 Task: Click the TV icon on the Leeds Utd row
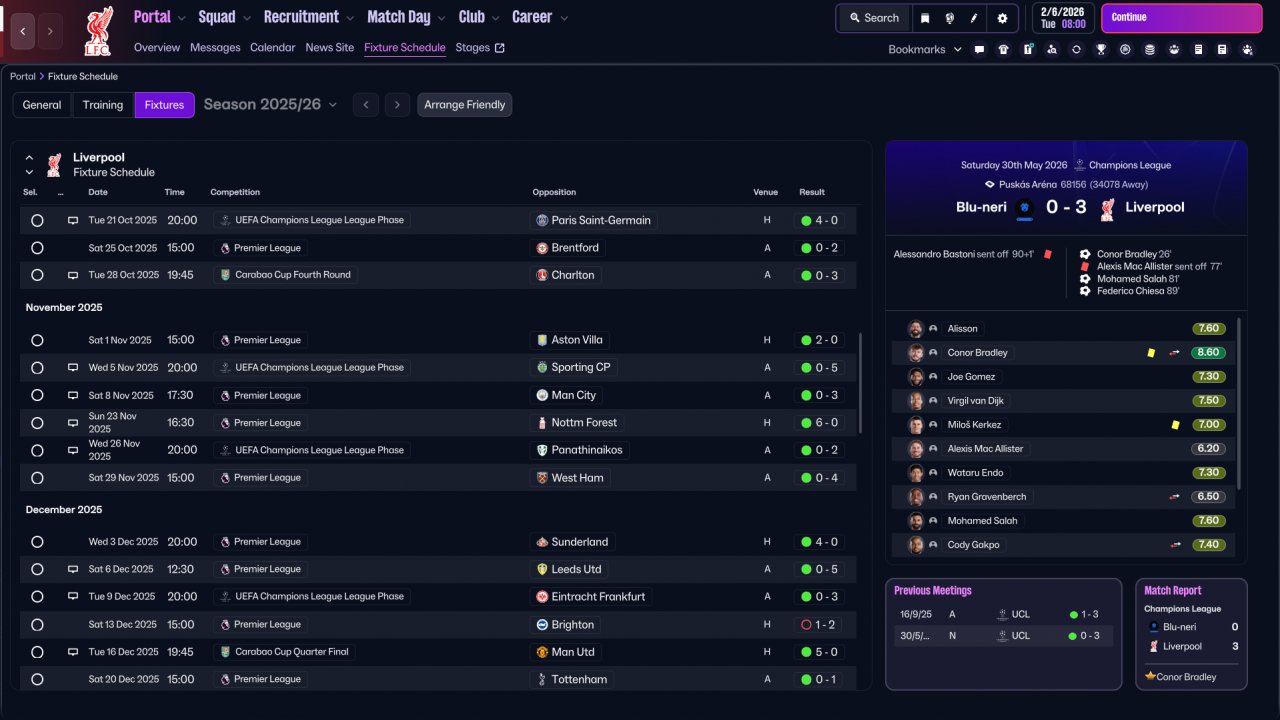(x=73, y=569)
